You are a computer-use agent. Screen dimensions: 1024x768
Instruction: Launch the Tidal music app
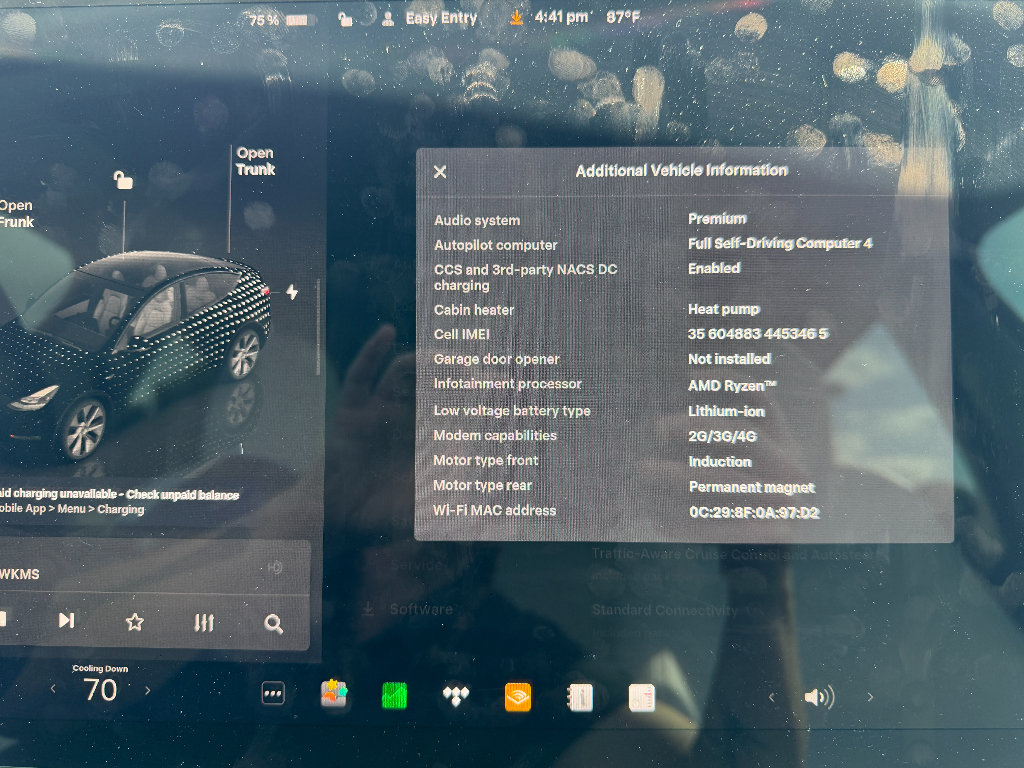(x=456, y=696)
